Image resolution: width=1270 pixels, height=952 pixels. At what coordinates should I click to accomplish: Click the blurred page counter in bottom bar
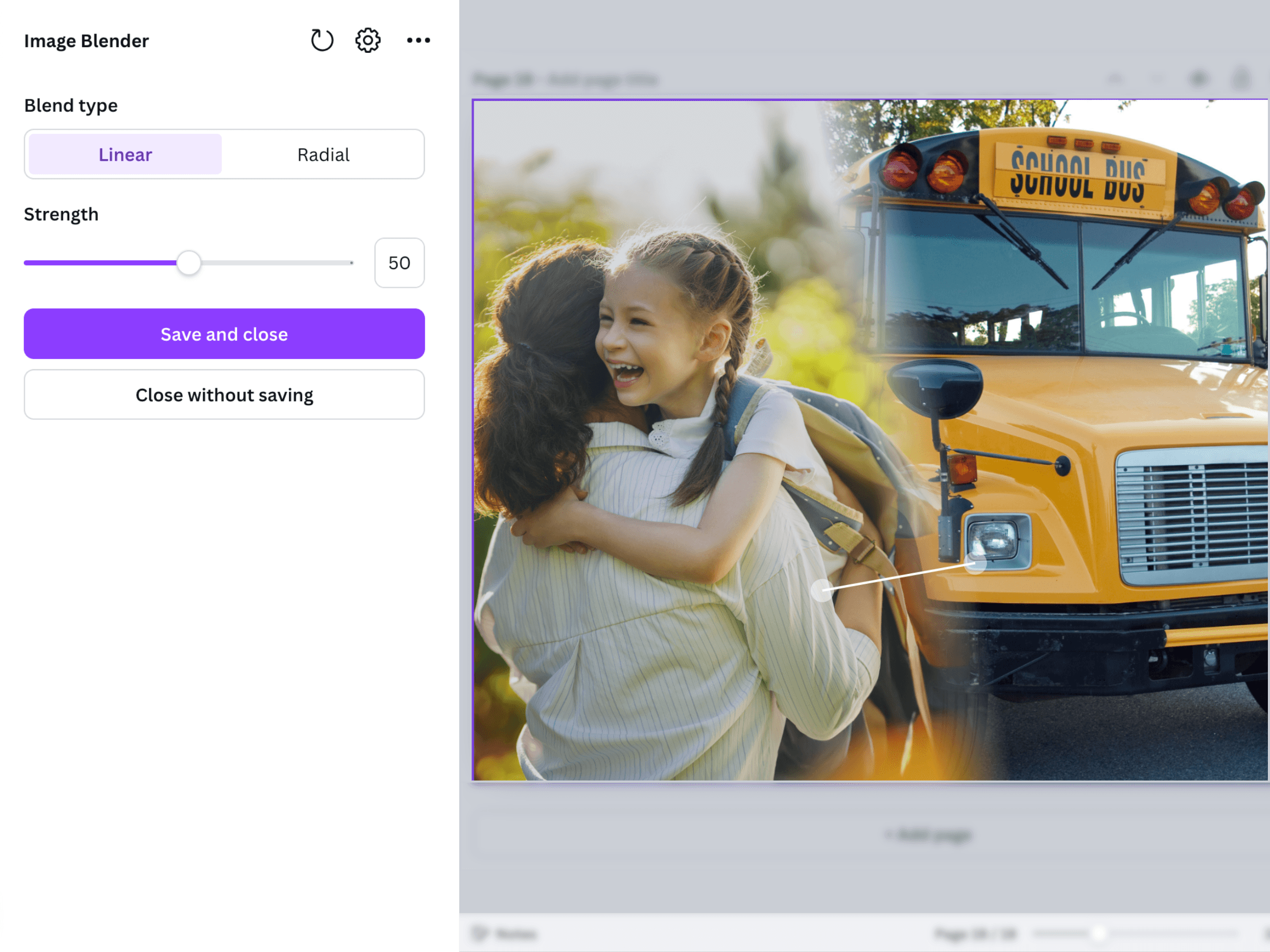coord(975,933)
